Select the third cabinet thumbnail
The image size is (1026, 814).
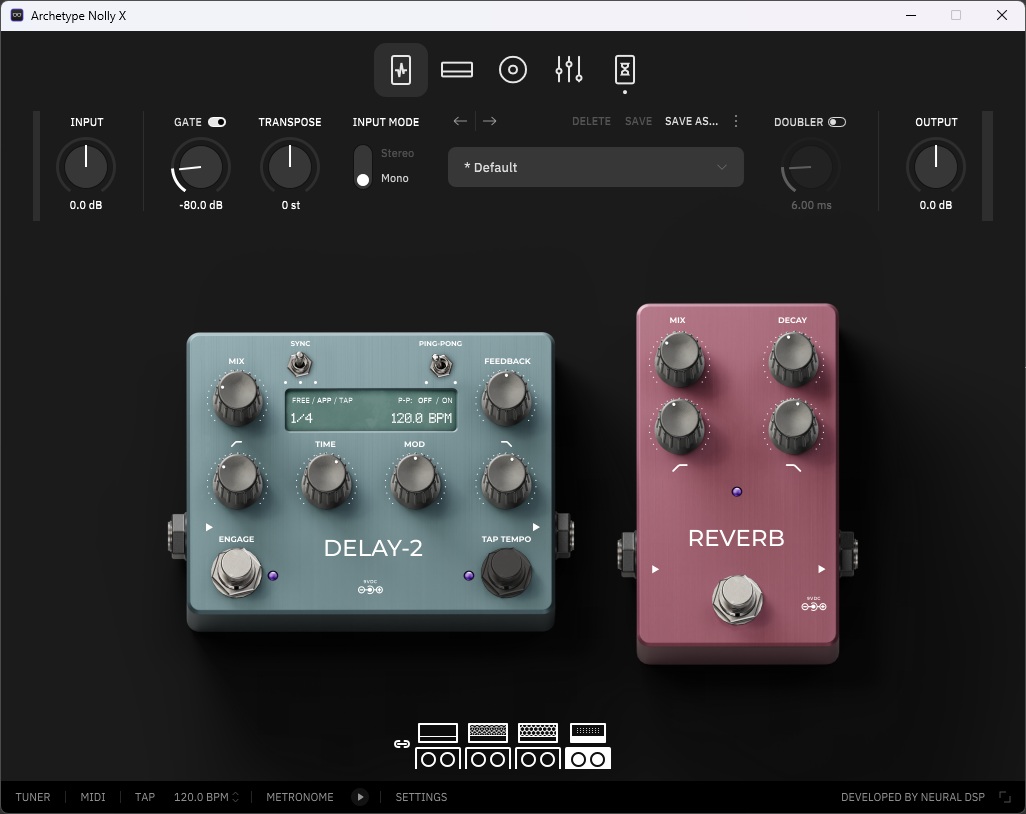pos(538,758)
